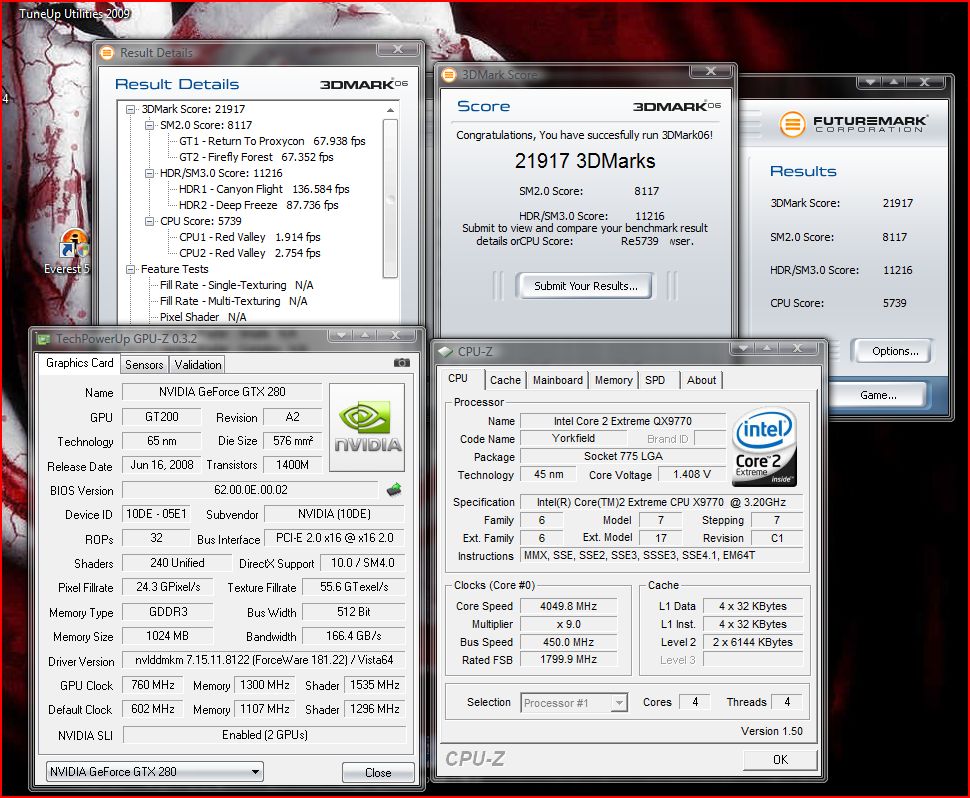
Task: Click the 21917 3DMarks score text
Action: pyautogui.click(x=585, y=161)
